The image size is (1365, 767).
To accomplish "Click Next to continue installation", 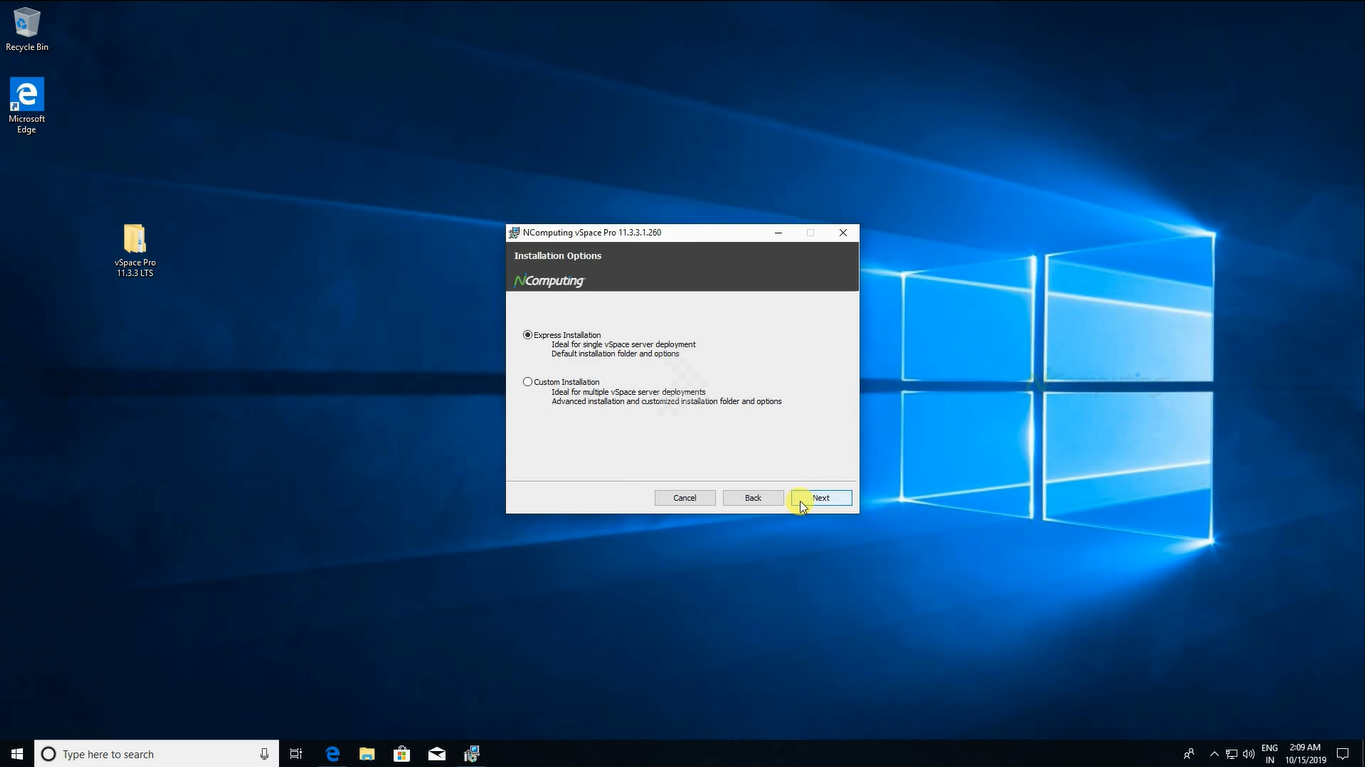I will (x=821, y=498).
